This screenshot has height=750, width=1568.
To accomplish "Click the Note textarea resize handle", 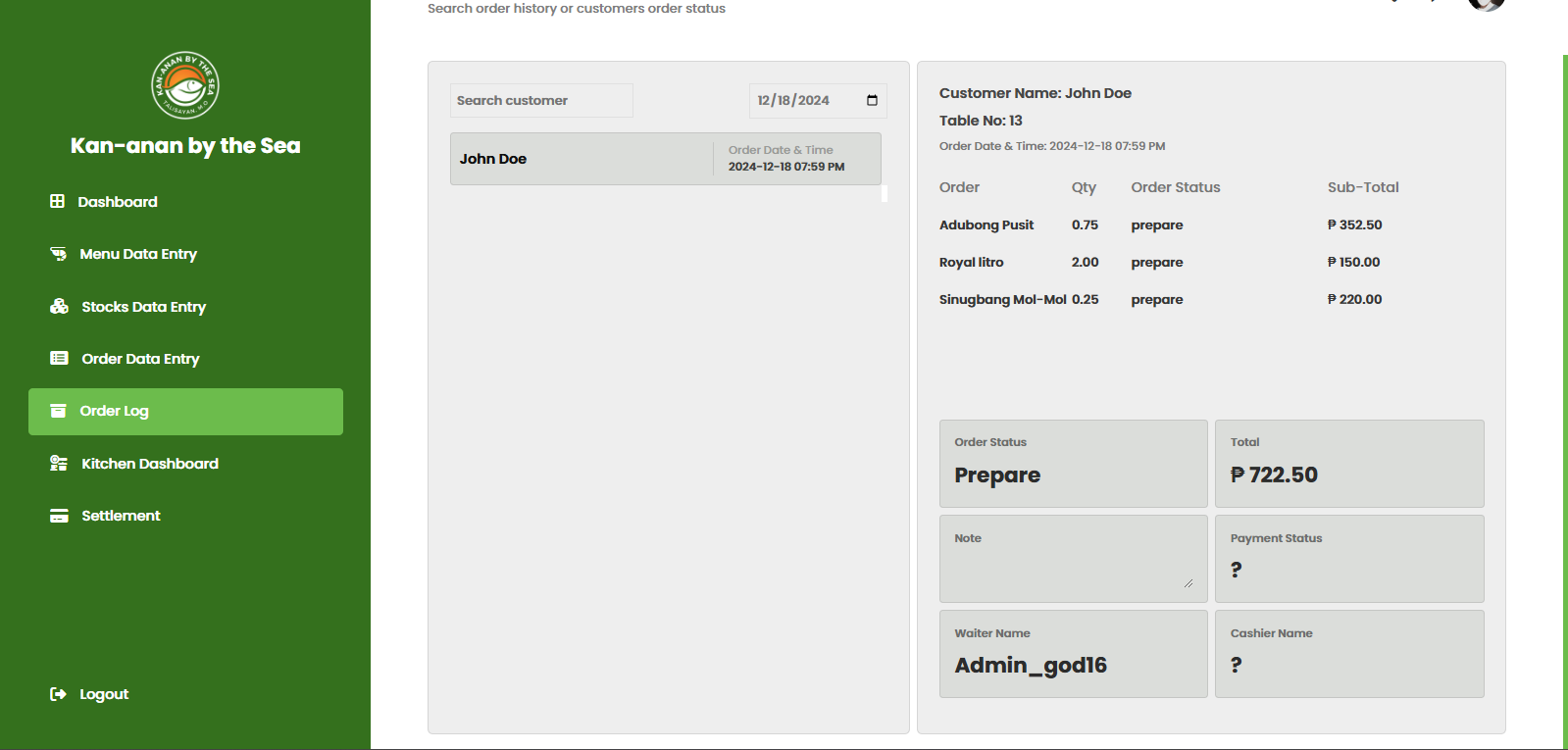I will pos(1189,583).
